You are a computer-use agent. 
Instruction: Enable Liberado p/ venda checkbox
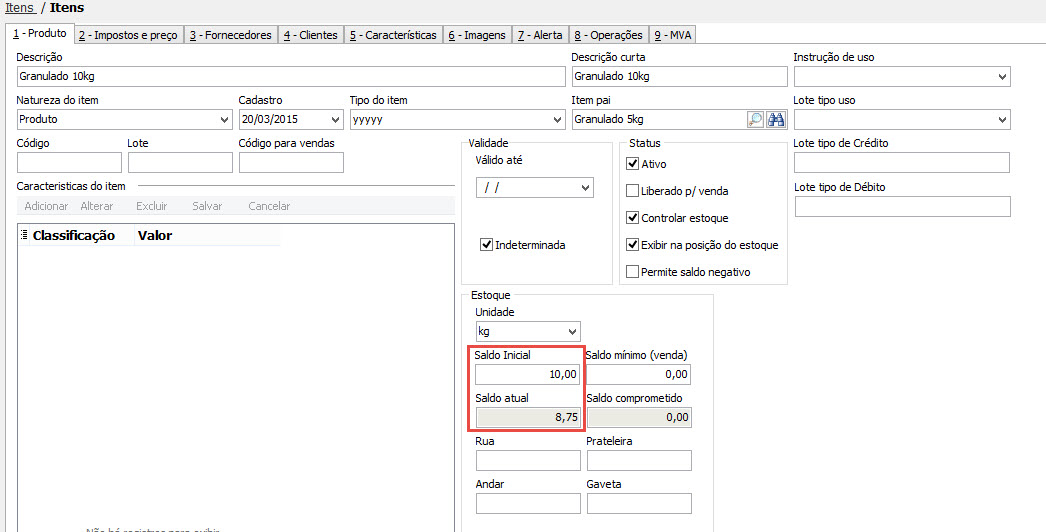click(633, 191)
